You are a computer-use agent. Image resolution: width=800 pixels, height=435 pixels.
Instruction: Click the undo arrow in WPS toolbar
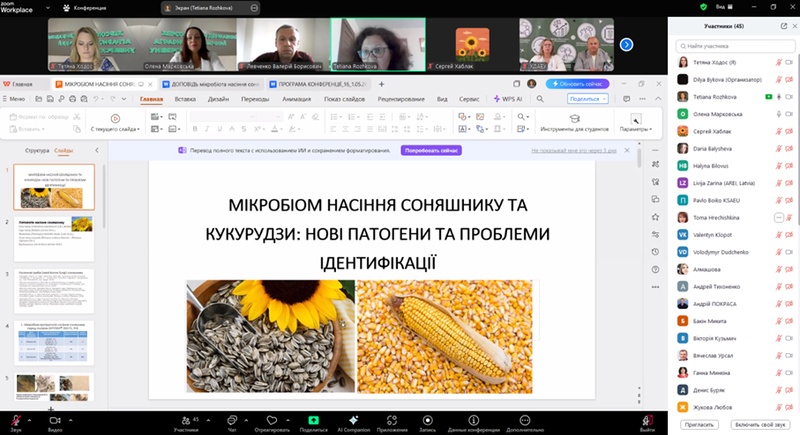[x=96, y=99]
